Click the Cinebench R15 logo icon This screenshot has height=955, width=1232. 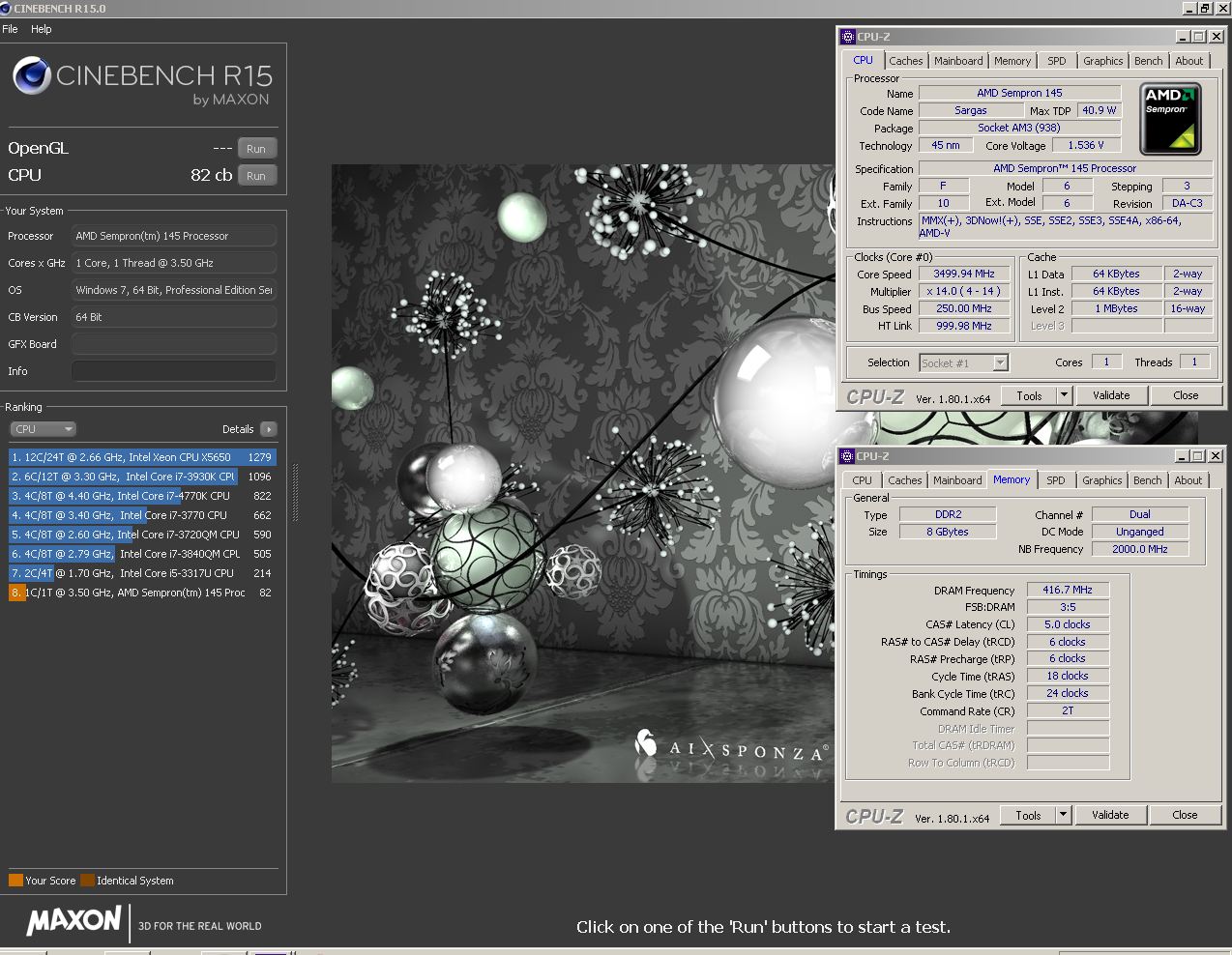32,75
